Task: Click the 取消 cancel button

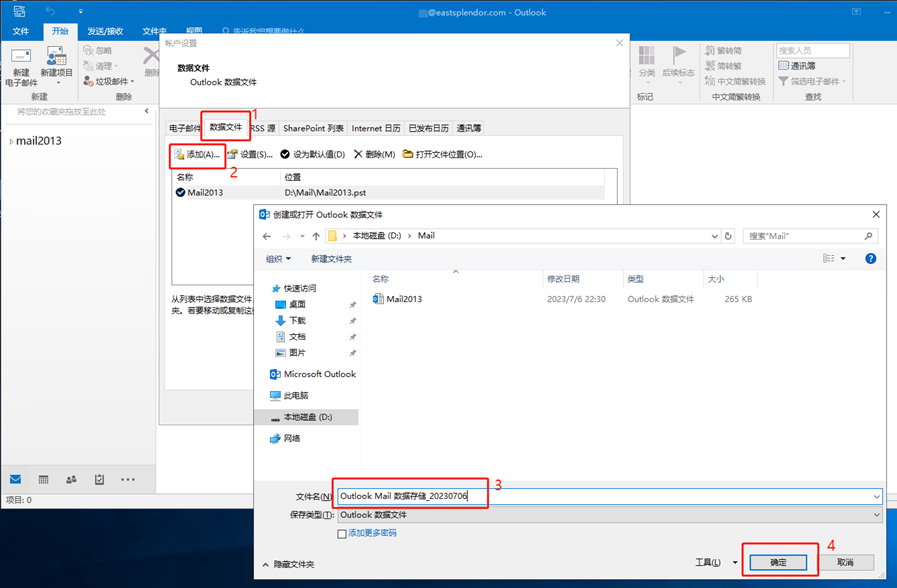Action: (x=845, y=563)
